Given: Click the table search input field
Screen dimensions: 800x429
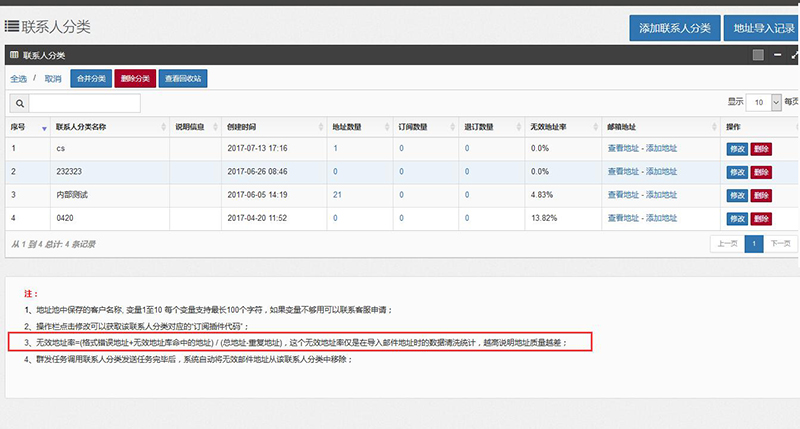Looking at the screenshot, I should 85,103.
